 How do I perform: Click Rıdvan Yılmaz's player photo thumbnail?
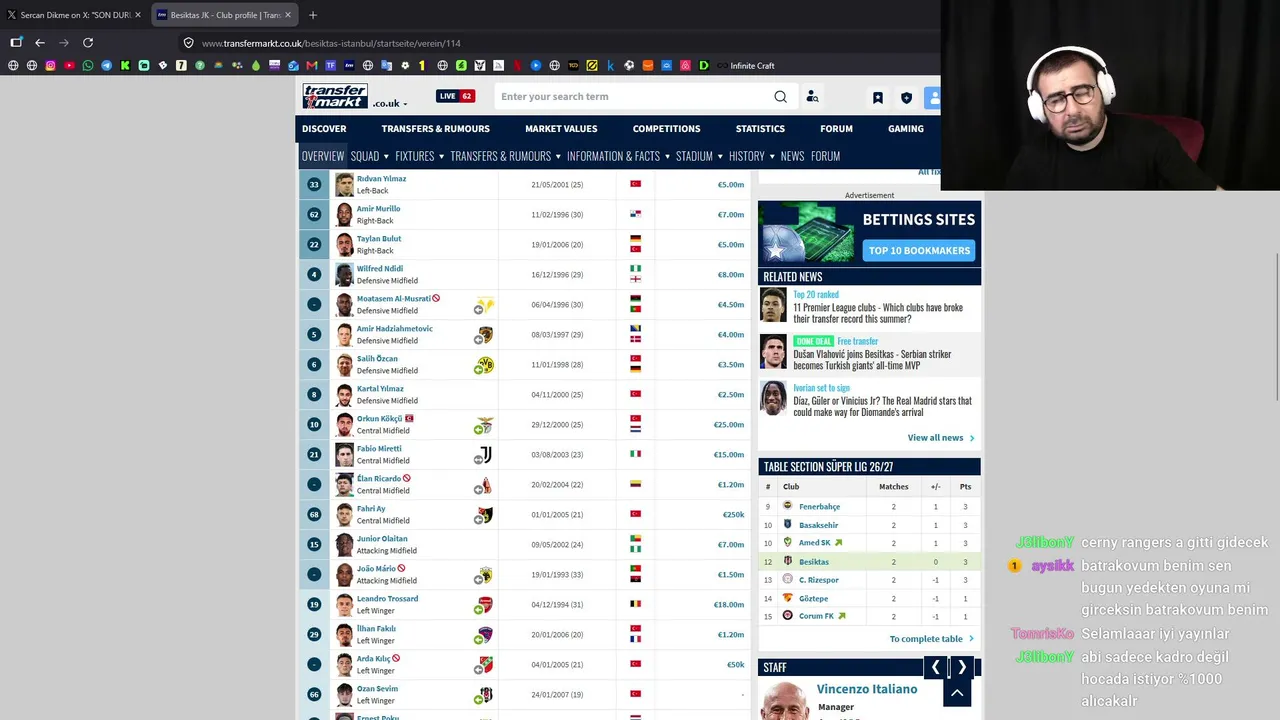pyautogui.click(x=344, y=185)
